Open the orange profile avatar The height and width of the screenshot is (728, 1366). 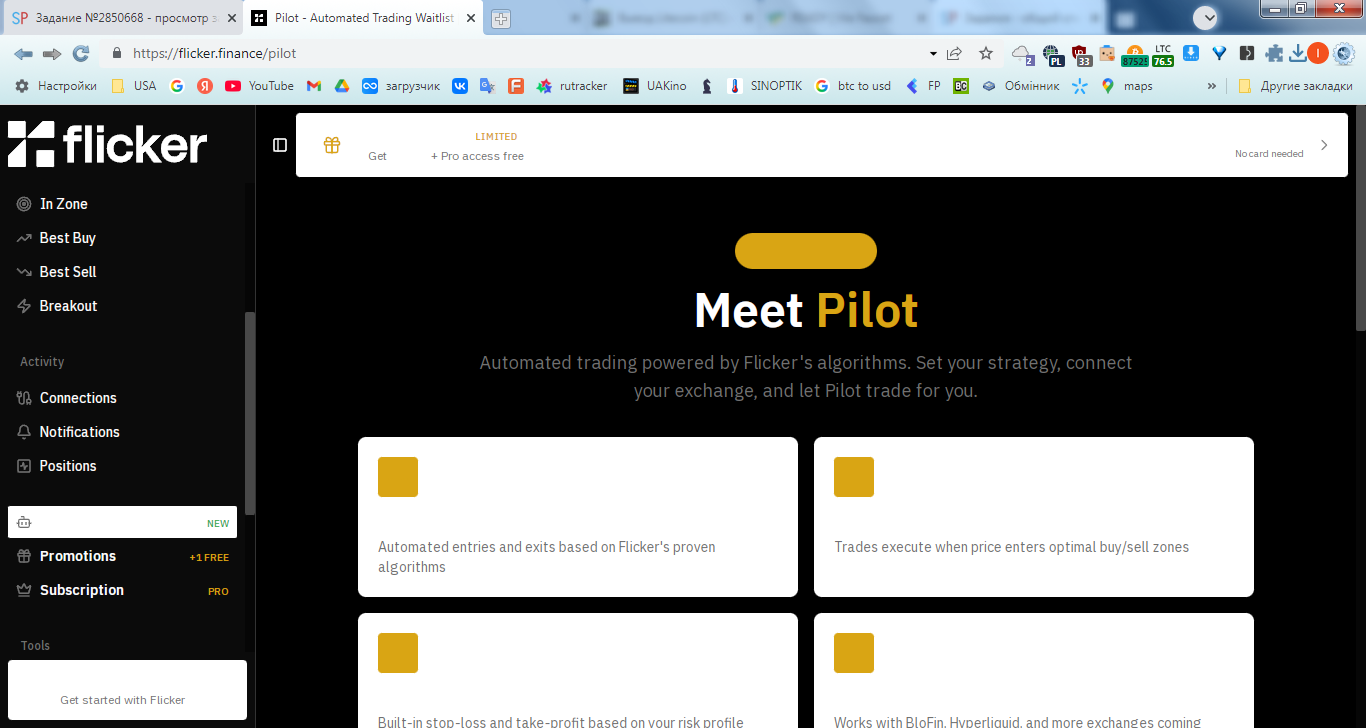[1318, 53]
